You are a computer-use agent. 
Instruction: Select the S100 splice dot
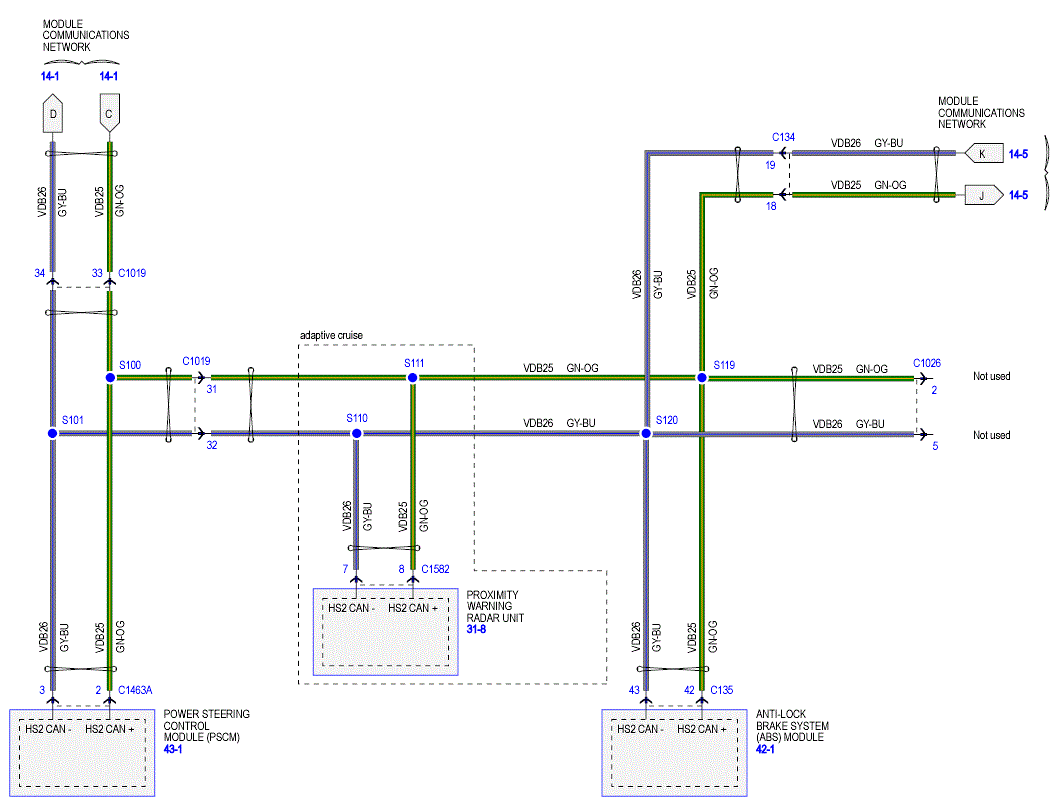coord(109,378)
